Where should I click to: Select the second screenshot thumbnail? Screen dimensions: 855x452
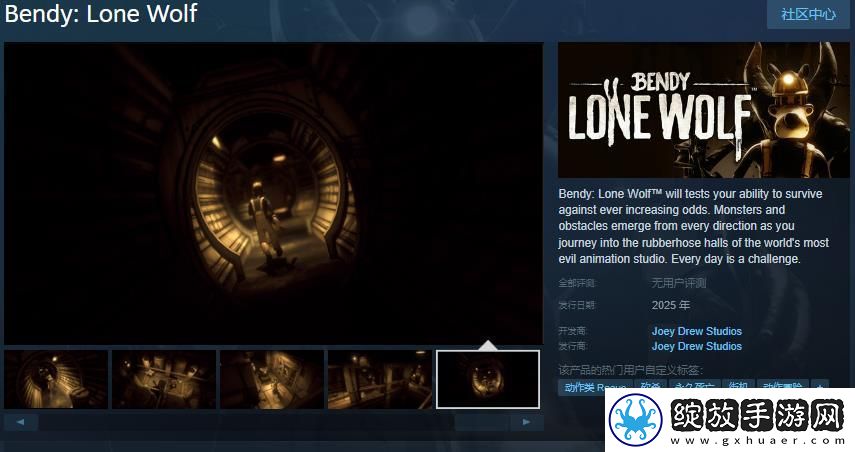(164, 379)
